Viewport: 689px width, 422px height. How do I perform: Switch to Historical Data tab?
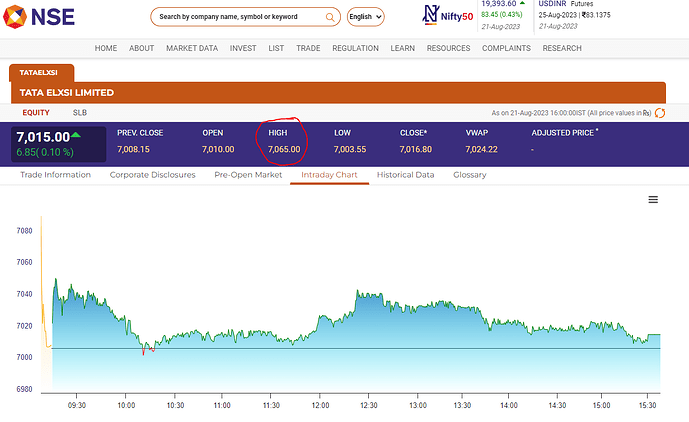click(x=405, y=175)
